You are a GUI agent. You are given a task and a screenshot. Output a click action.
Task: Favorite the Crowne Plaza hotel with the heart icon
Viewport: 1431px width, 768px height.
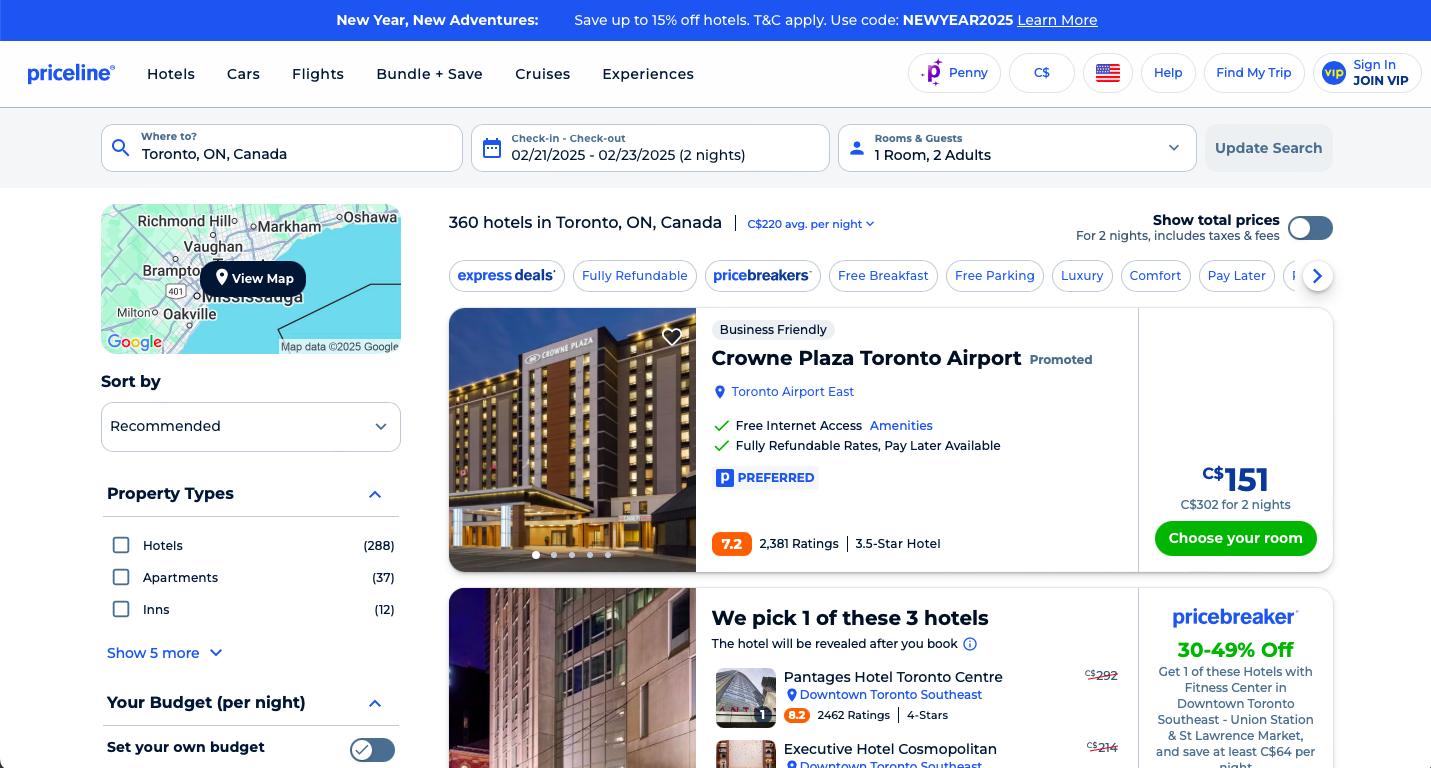[671, 337]
